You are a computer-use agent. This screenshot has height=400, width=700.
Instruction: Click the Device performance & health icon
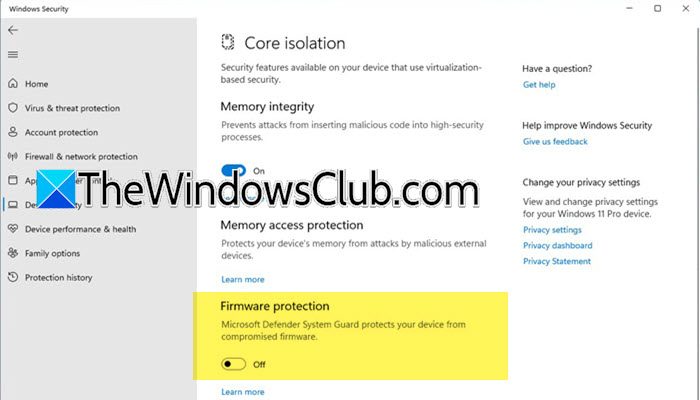pyautogui.click(x=12, y=229)
